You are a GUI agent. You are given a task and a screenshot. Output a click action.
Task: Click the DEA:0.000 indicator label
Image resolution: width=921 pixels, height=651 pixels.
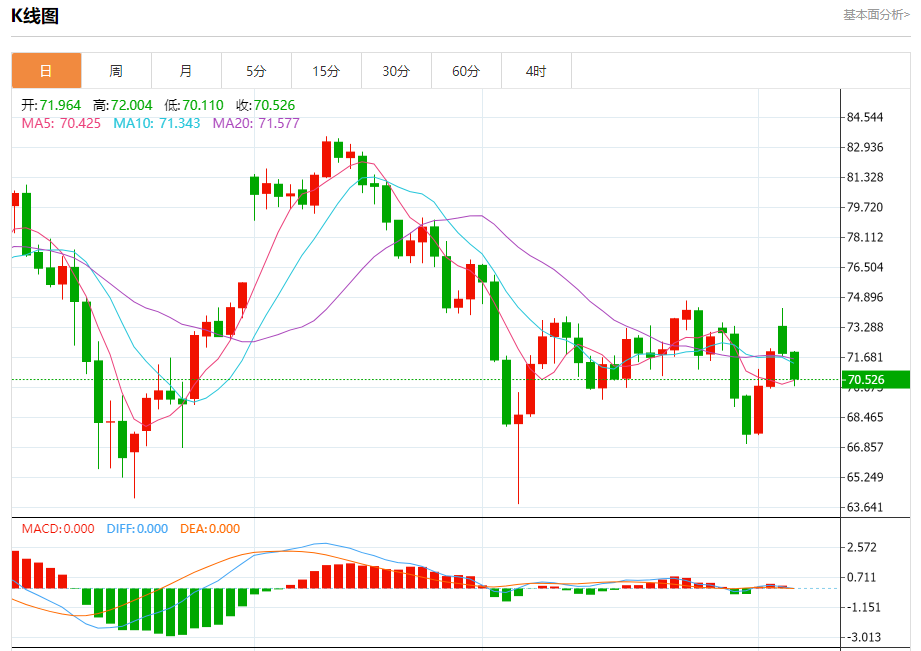click(x=210, y=529)
